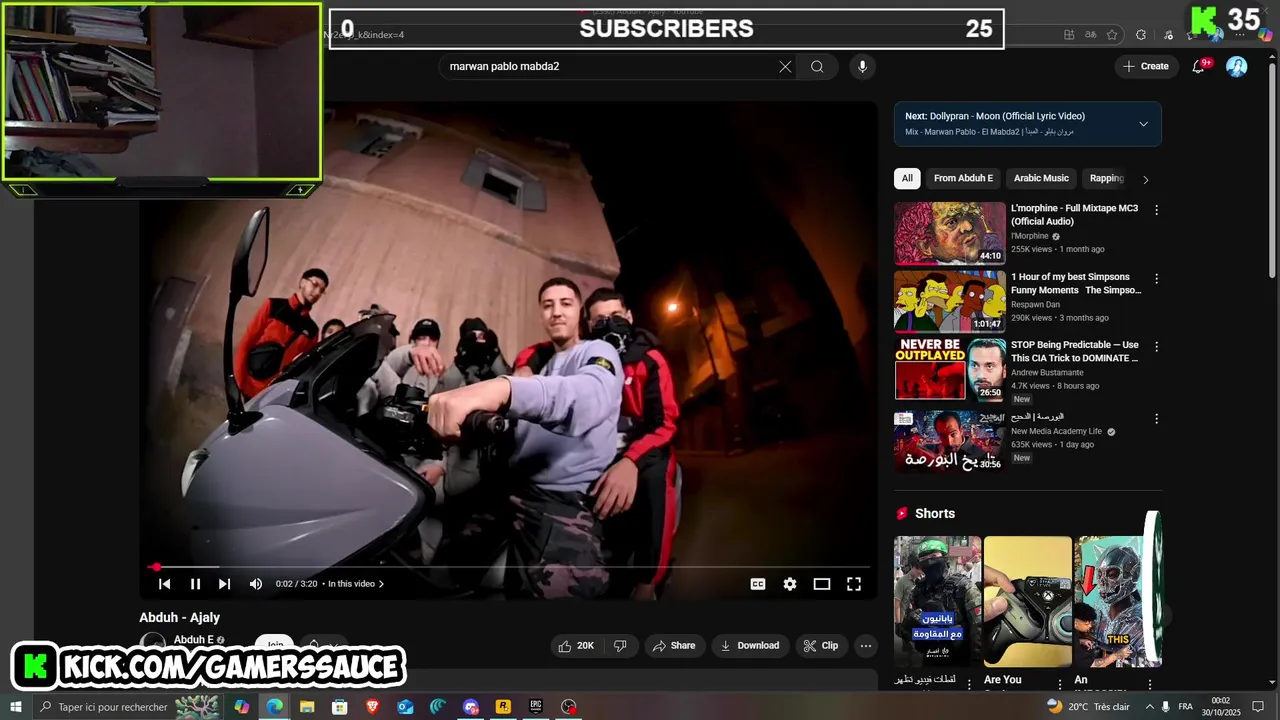
Task: Toggle closed captions on the video
Action: click(758, 584)
